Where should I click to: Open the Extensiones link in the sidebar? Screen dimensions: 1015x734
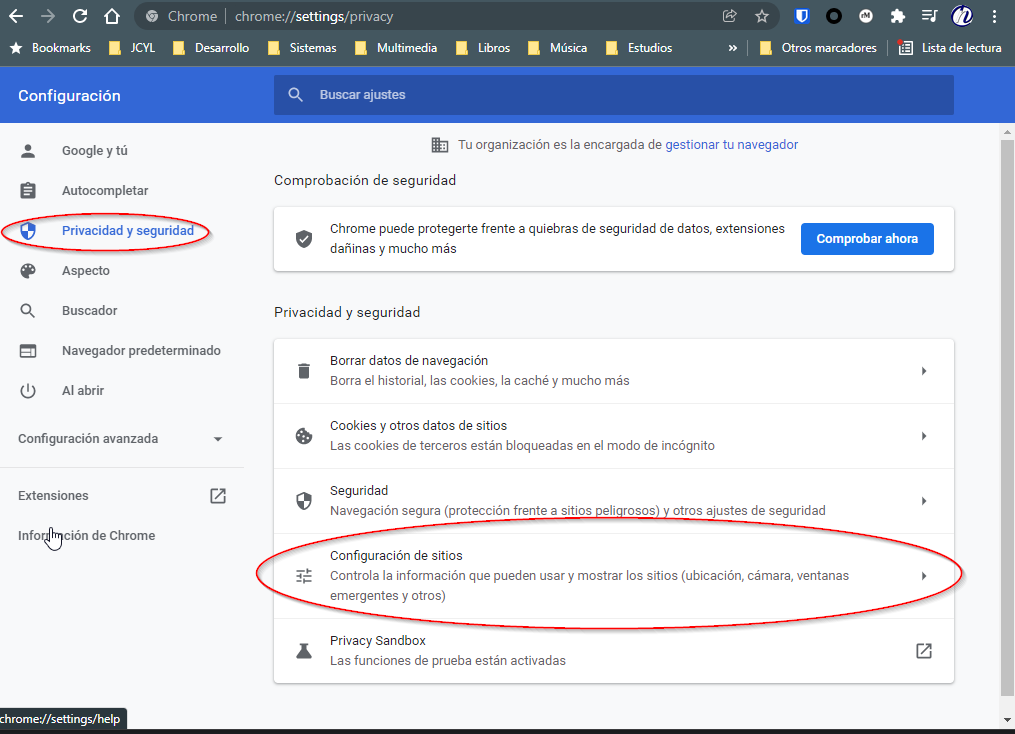53,496
